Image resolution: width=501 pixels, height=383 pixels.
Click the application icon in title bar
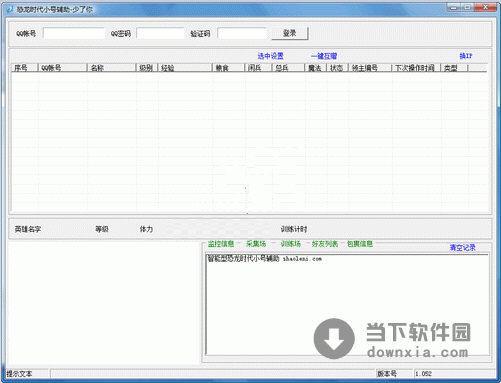pyautogui.click(x=10, y=9)
